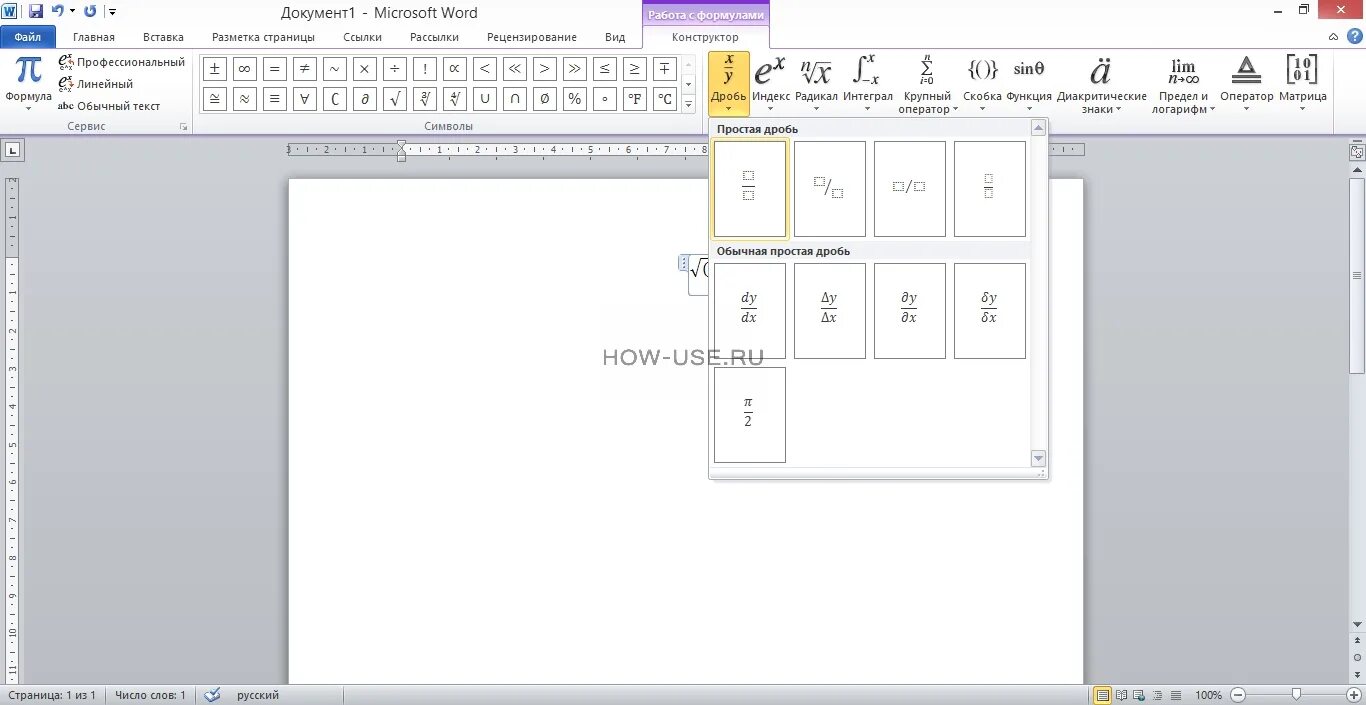Click the Redo icon in title bar
The width and height of the screenshot is (1366, 705).
(x=90, y=11)
